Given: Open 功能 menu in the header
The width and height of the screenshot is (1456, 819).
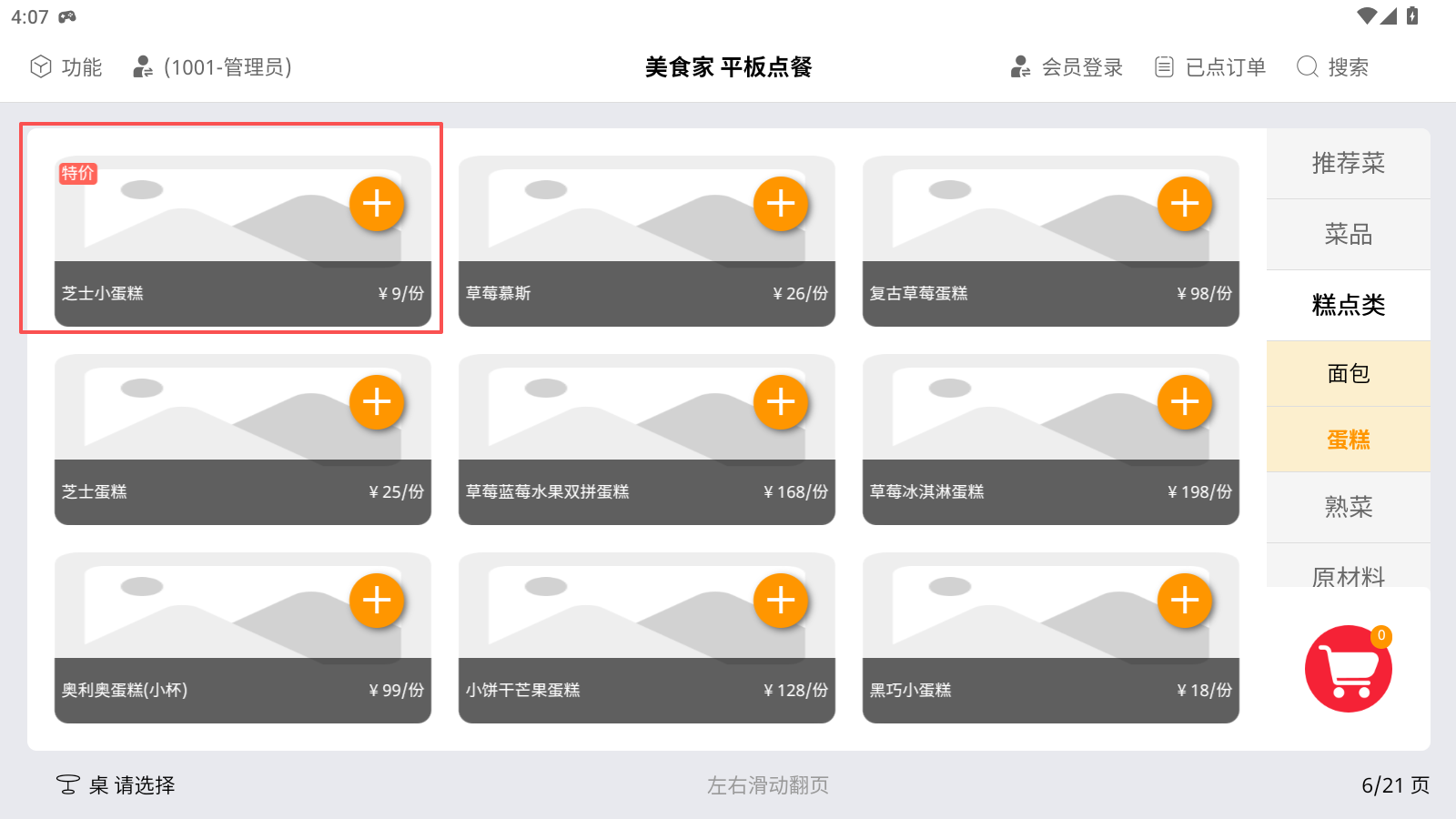Looking at the screenshot, I should pyautogui.click(x=66, y=67).
